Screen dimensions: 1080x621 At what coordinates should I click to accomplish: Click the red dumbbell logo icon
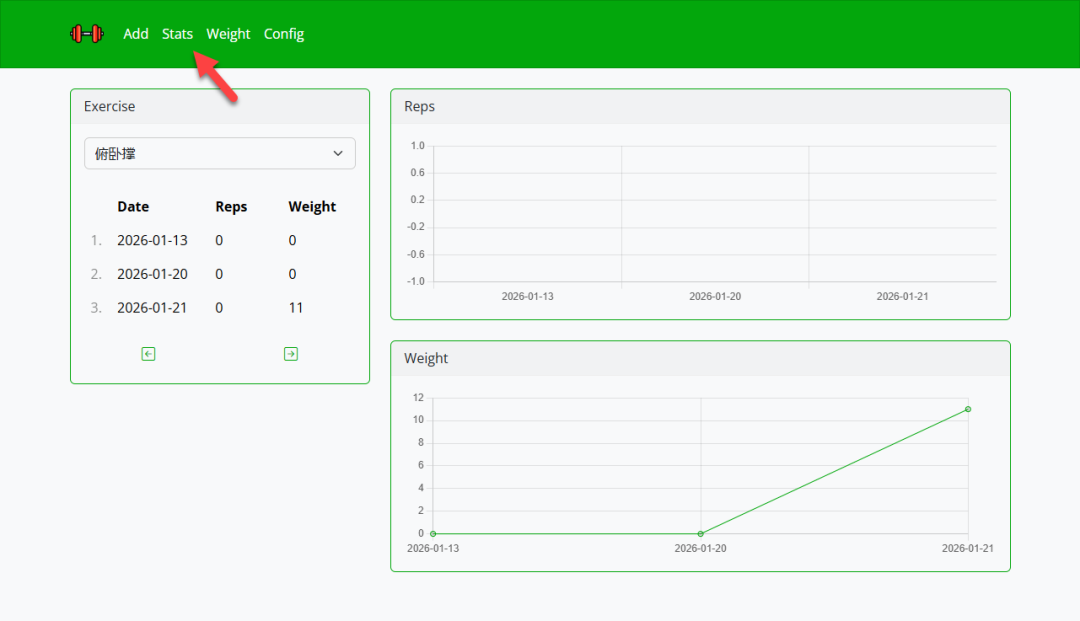pyautogui.click(x=87, y=34)
